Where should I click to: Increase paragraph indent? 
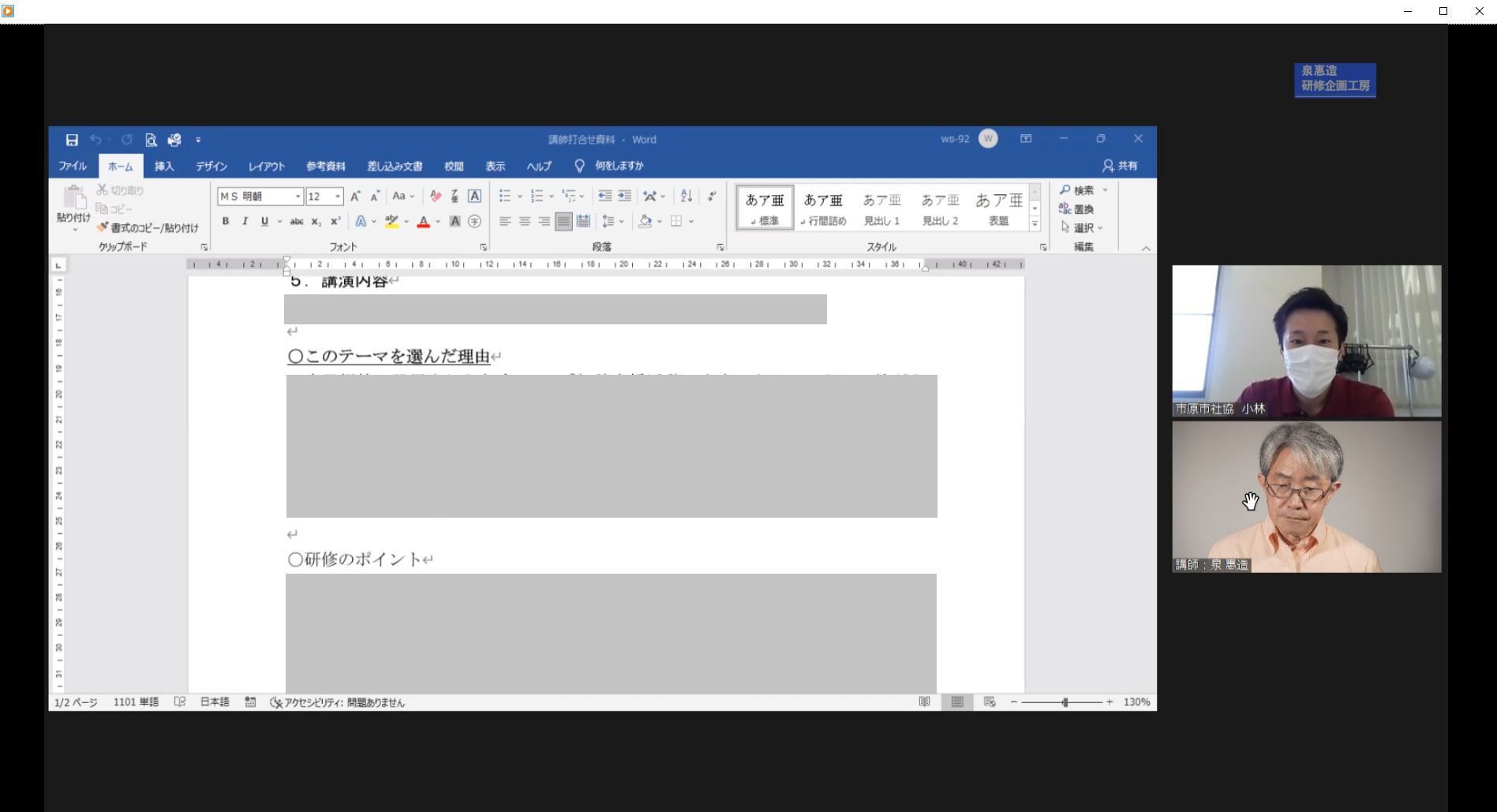tap(624, 196)
